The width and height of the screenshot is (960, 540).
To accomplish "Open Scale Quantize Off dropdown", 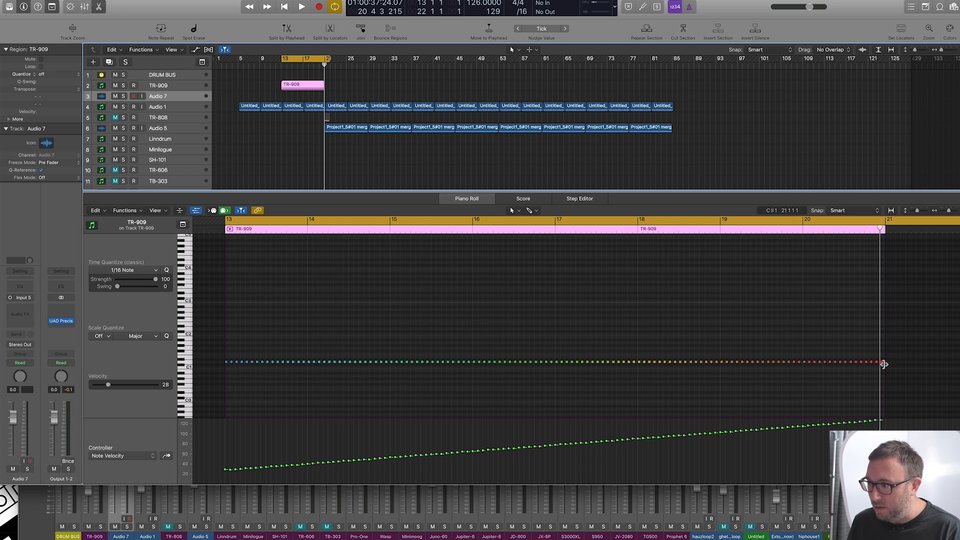I will [101, 336].
